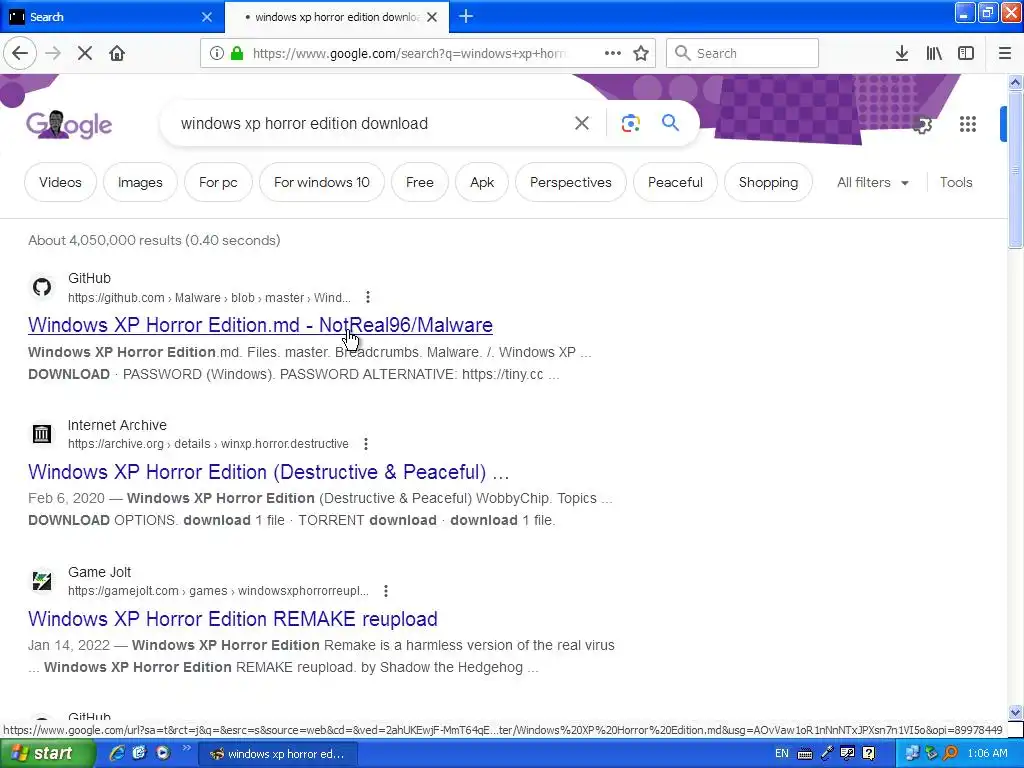
Task: Open a new tab with plus button
Action: coord(466,17)
